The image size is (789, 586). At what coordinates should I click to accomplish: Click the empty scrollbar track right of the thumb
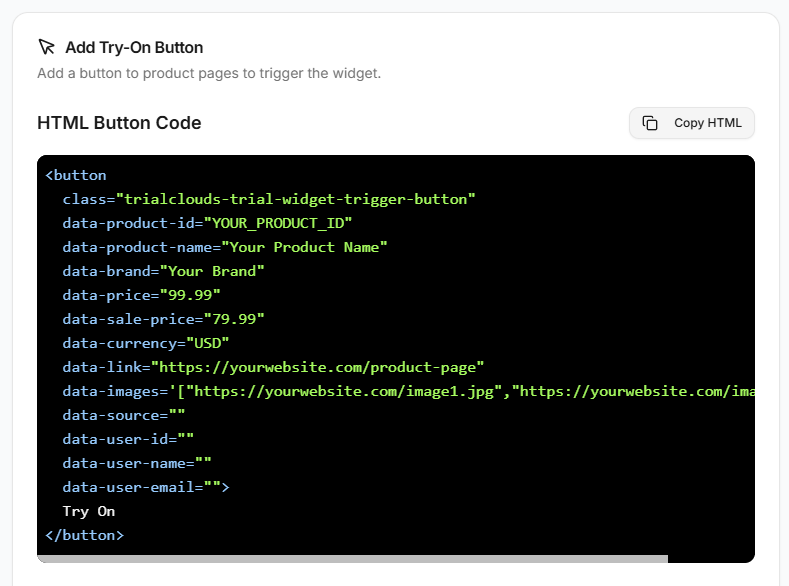point(708,559)
